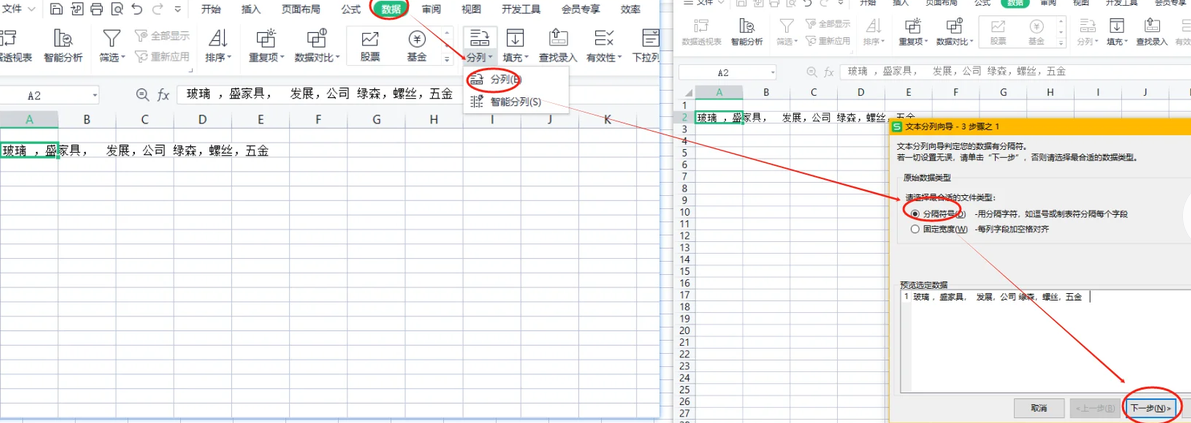Open 填充 fill tool in left window ribbon
Image resolution: width=1191 pixels, height=423 pixels.
(517, 46)
